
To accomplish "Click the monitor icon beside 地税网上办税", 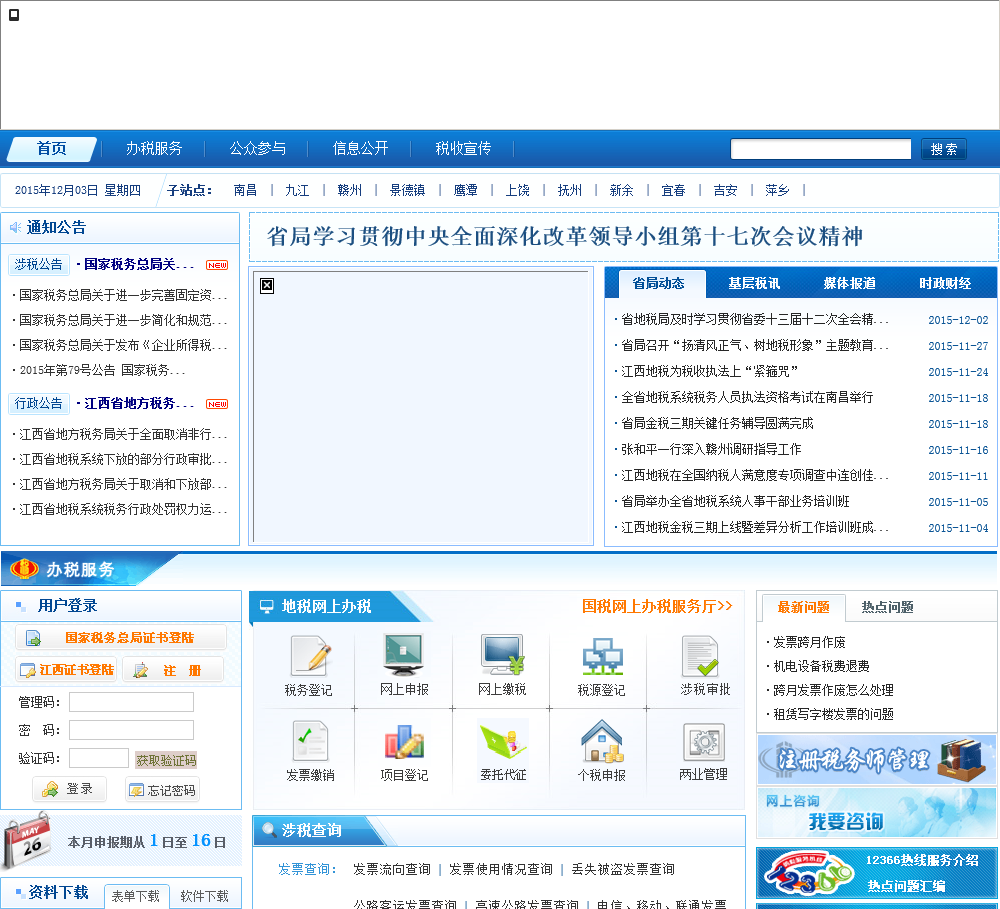I will pos(267,607).
